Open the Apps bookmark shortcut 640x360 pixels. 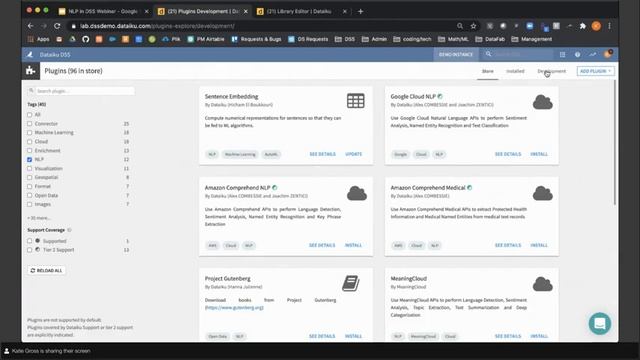pyautogui.click(x=38, y=39)
